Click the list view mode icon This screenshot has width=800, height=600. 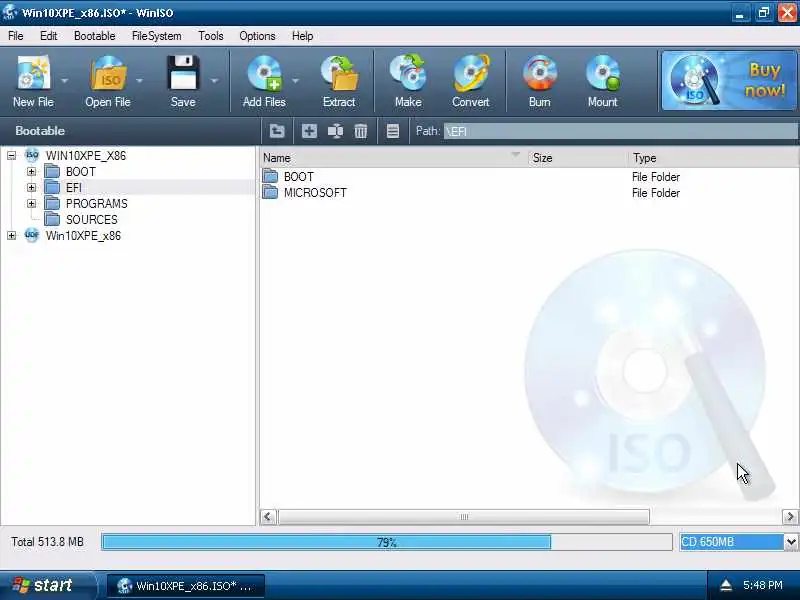(x=392, y=131)
